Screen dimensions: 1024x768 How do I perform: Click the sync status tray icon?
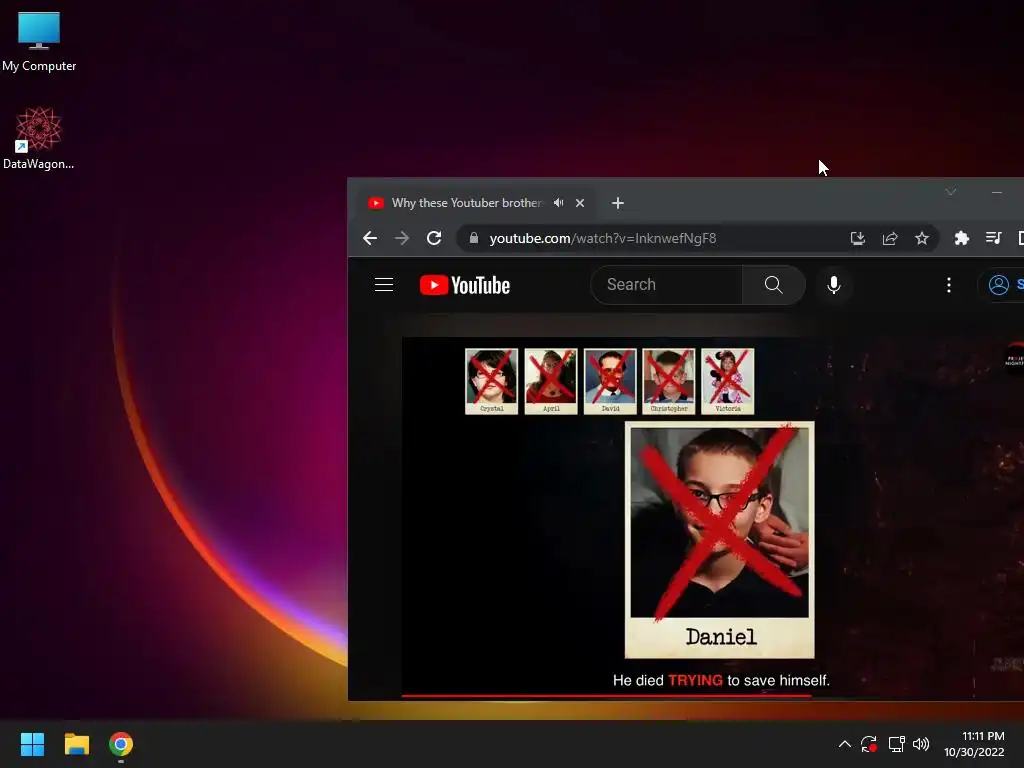pyautogui.click(x=869, y=744)
